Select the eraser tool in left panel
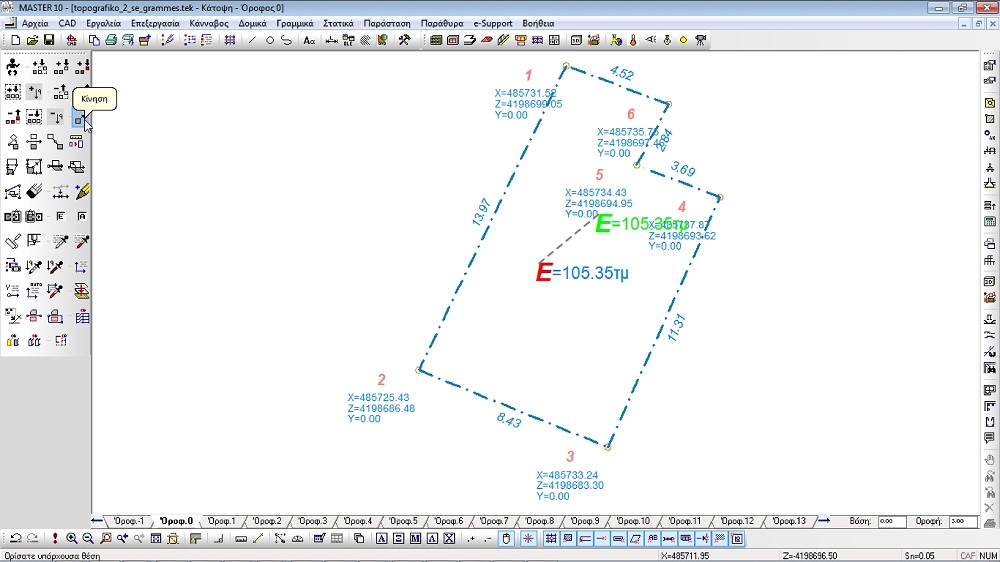This screenshot has width=1000, height=562. pos(34,191)
